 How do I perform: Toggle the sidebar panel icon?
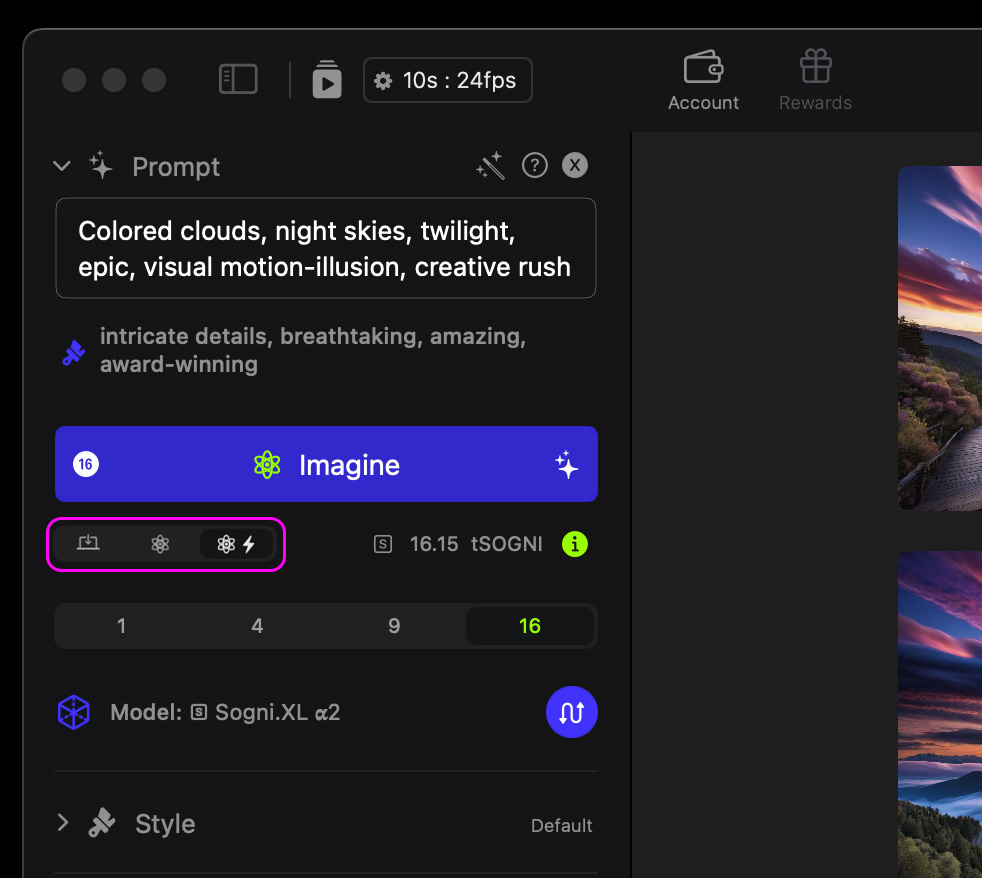point(238,80)
